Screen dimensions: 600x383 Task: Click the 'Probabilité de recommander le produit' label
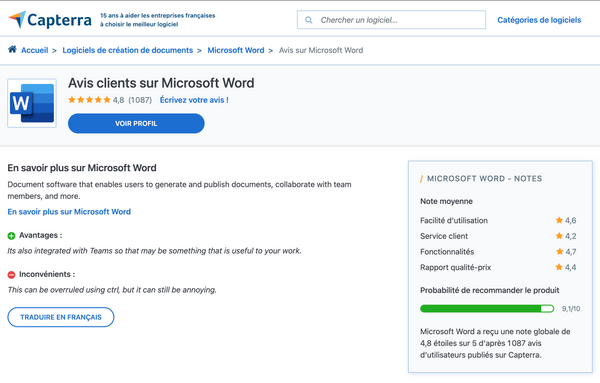pos(489,290)
